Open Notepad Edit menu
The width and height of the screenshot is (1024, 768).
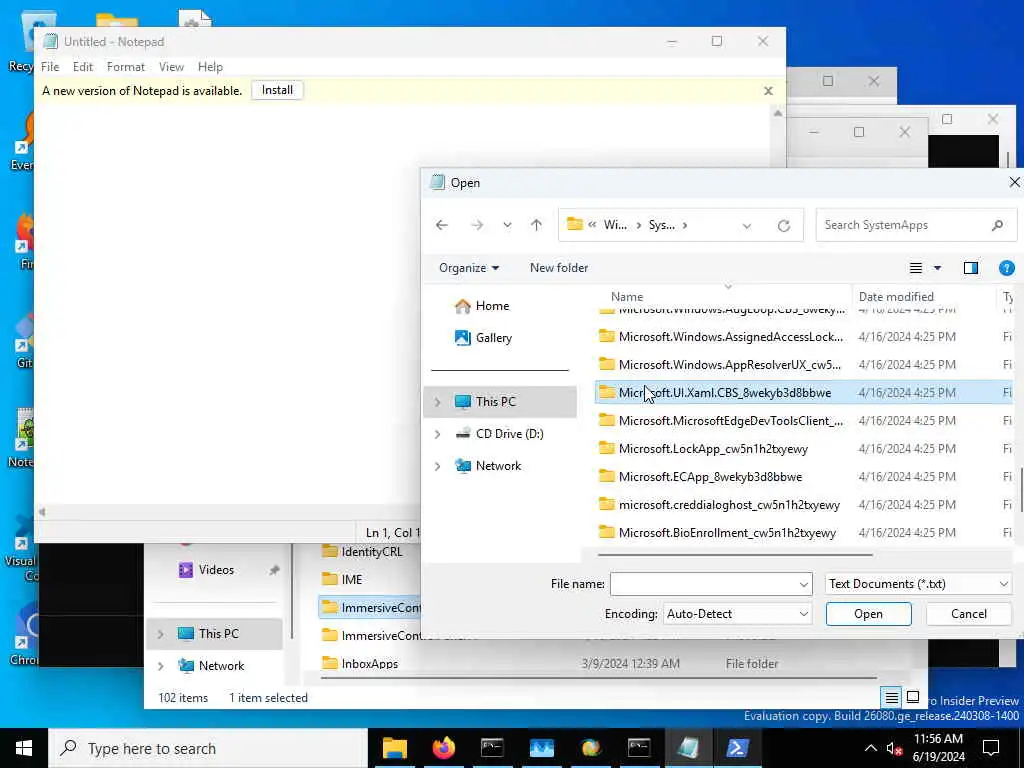click(82, 67)
